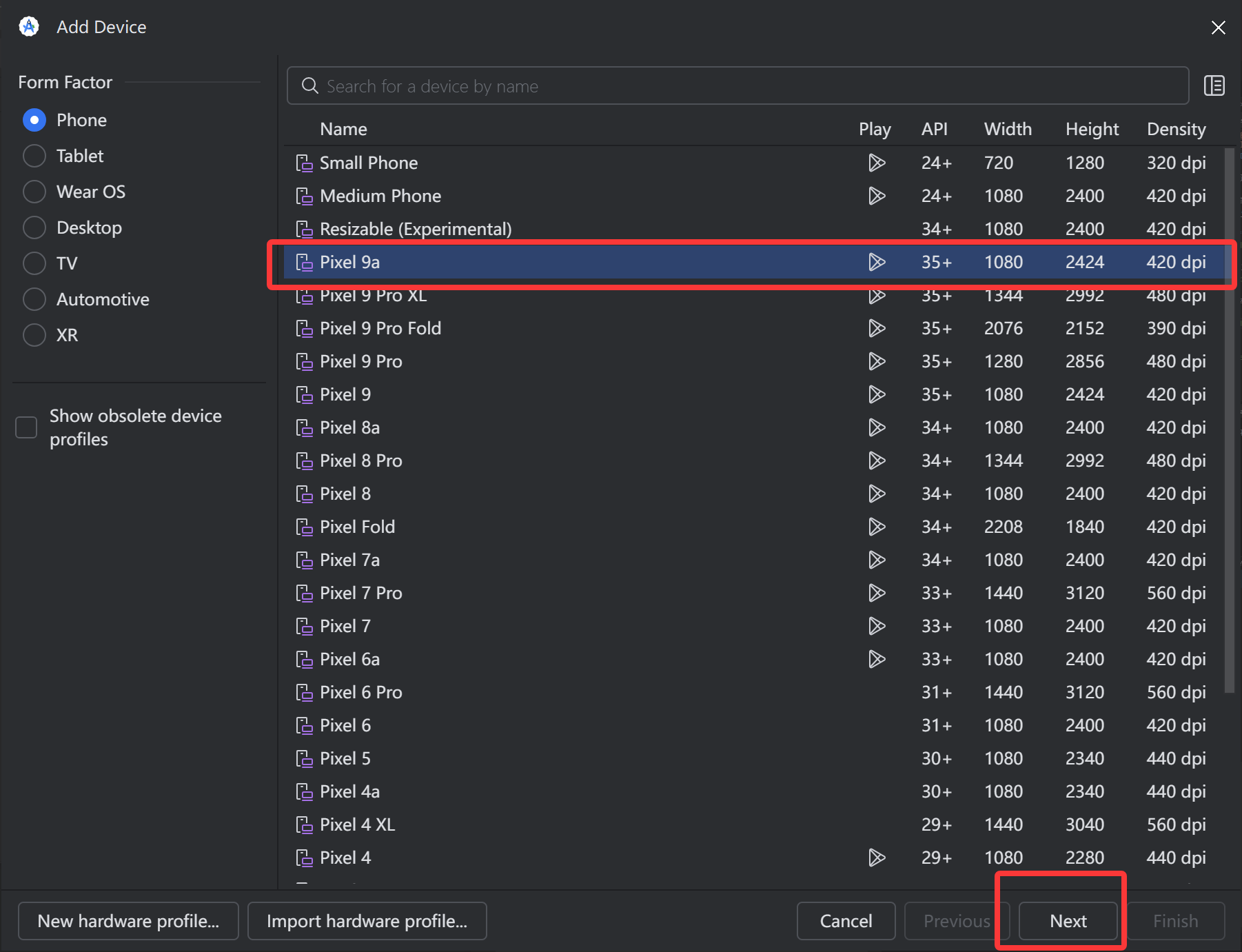This screenshot has height=952, width=1242.
Task: Click the device icon beside Pixel 9 Pro Fold
Action: 304,328
